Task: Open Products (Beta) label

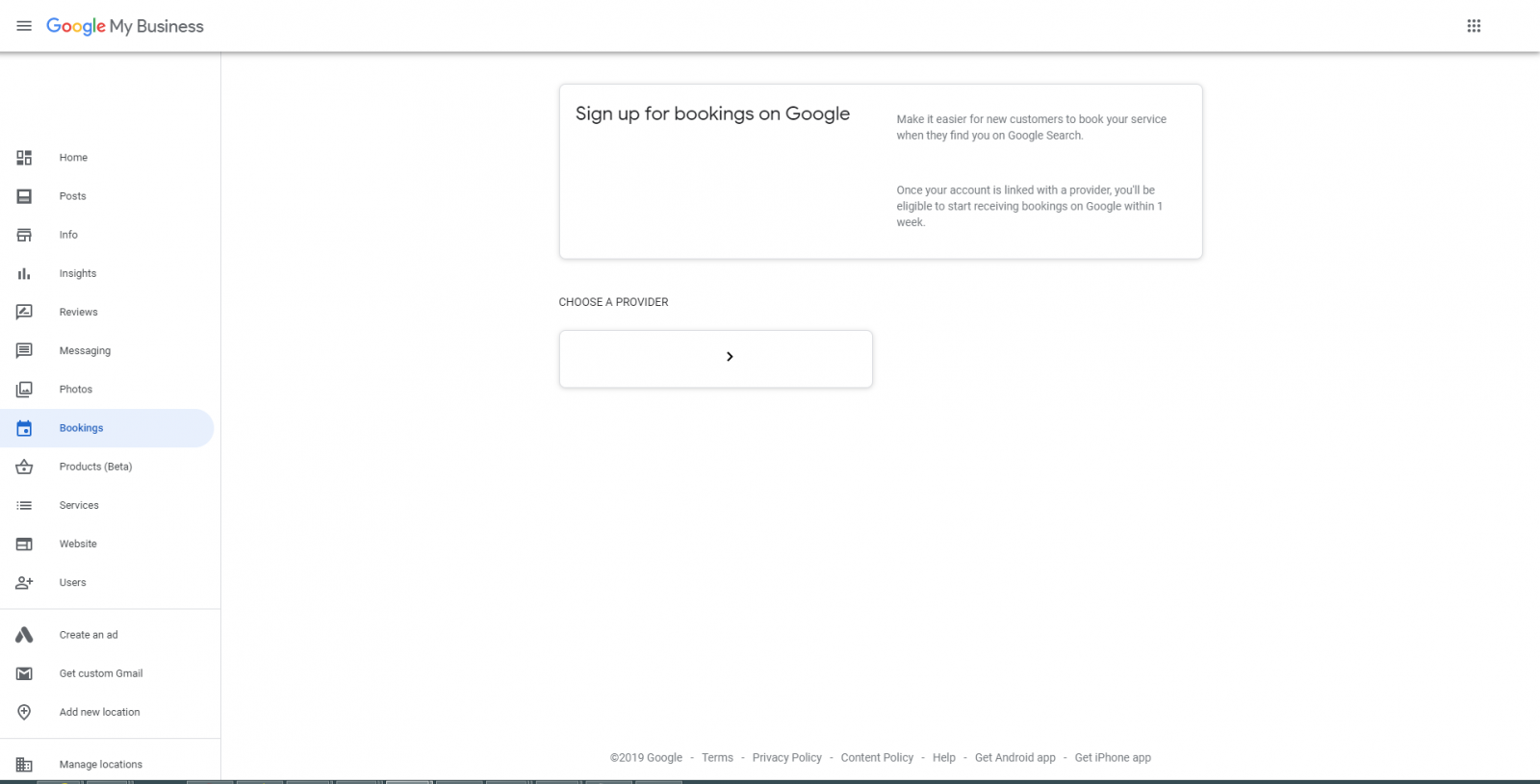Action: pos(95,467)
